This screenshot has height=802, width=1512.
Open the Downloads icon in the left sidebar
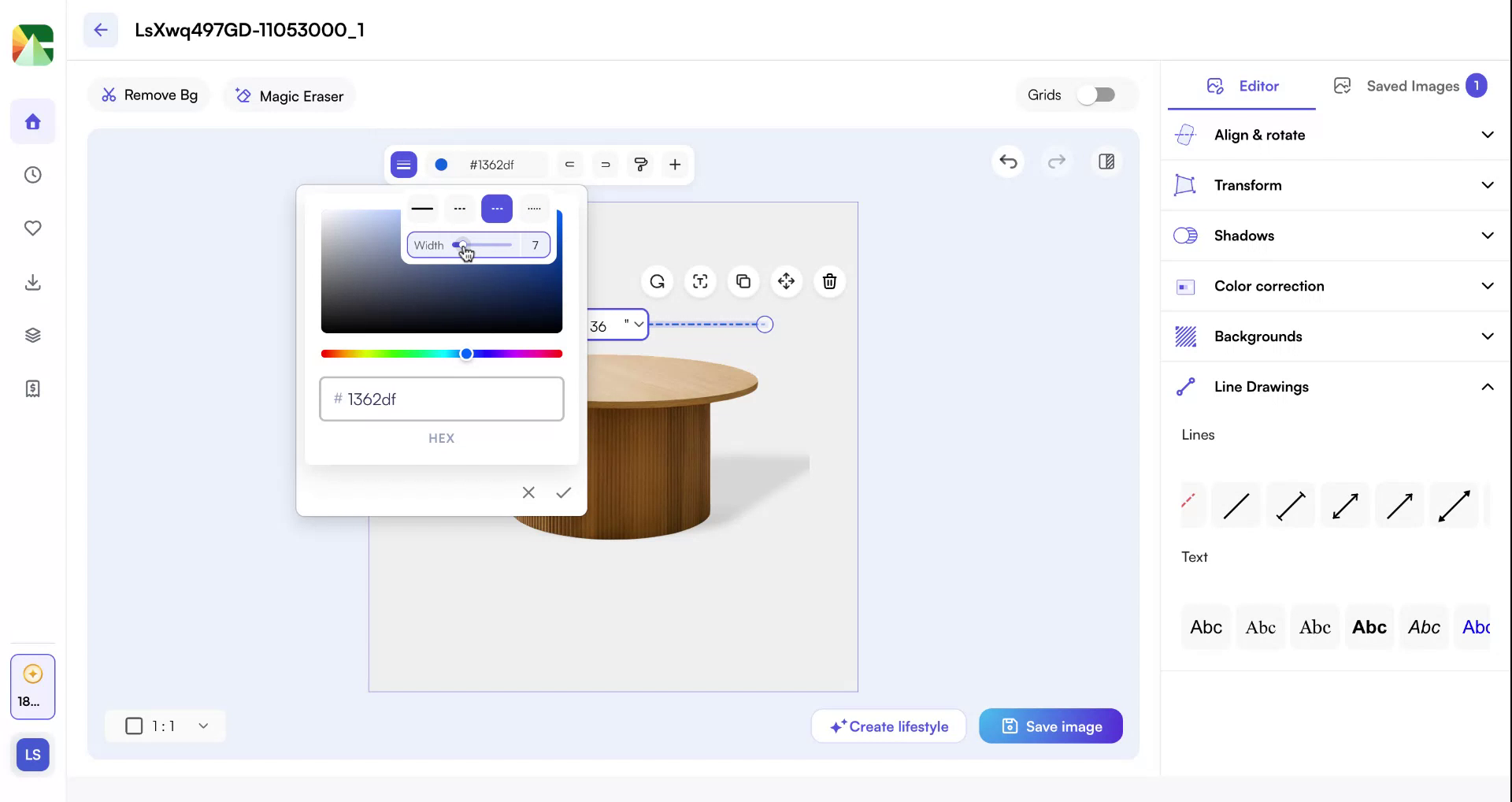(x=32, y=282)
